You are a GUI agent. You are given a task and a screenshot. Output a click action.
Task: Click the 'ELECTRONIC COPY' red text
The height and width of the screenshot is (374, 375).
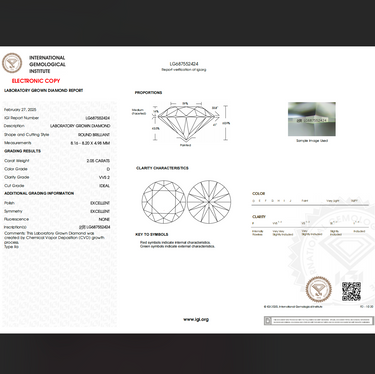36,81
